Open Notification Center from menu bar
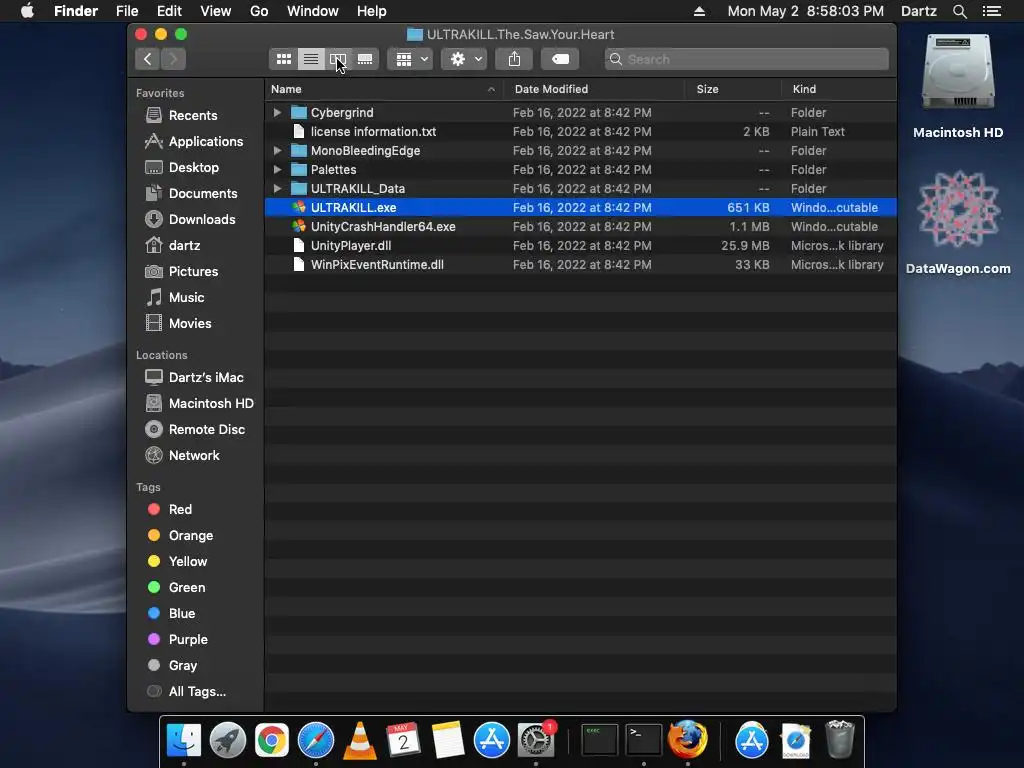 [x=991, y=11]
